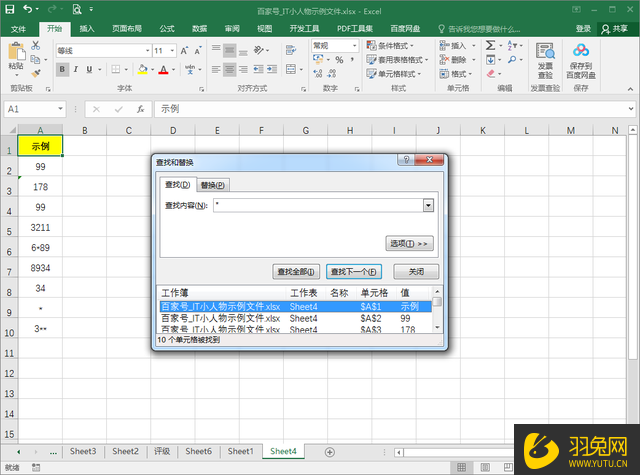This screenshot has width=640, height=475.
Task: Click the 登录 Sign in link
Action: click(583, 29)
